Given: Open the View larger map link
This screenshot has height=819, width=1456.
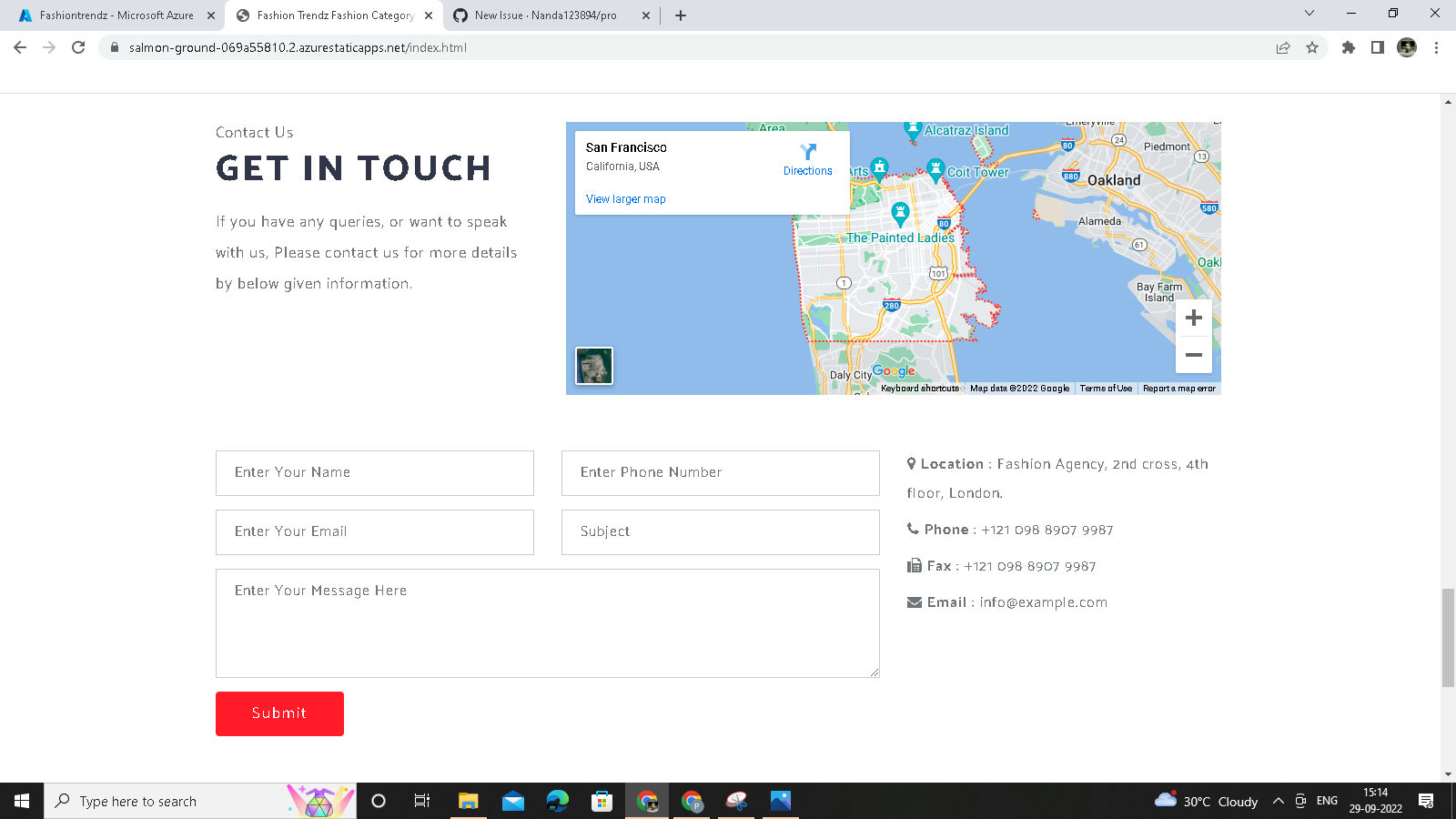Looking at the screenshot, I should click(x=625, y=198).
